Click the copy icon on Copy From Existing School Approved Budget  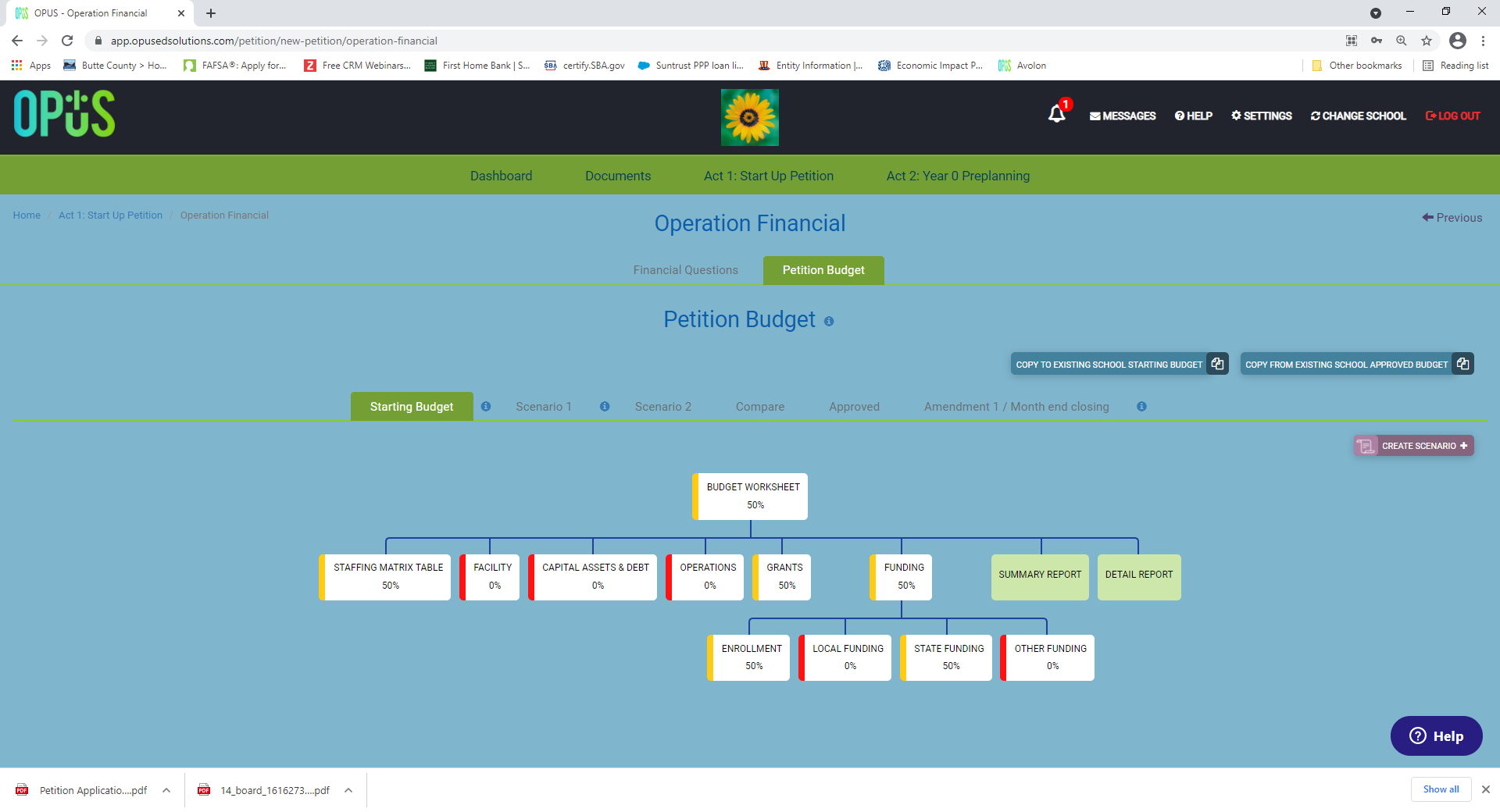[x=1462, y=364]
